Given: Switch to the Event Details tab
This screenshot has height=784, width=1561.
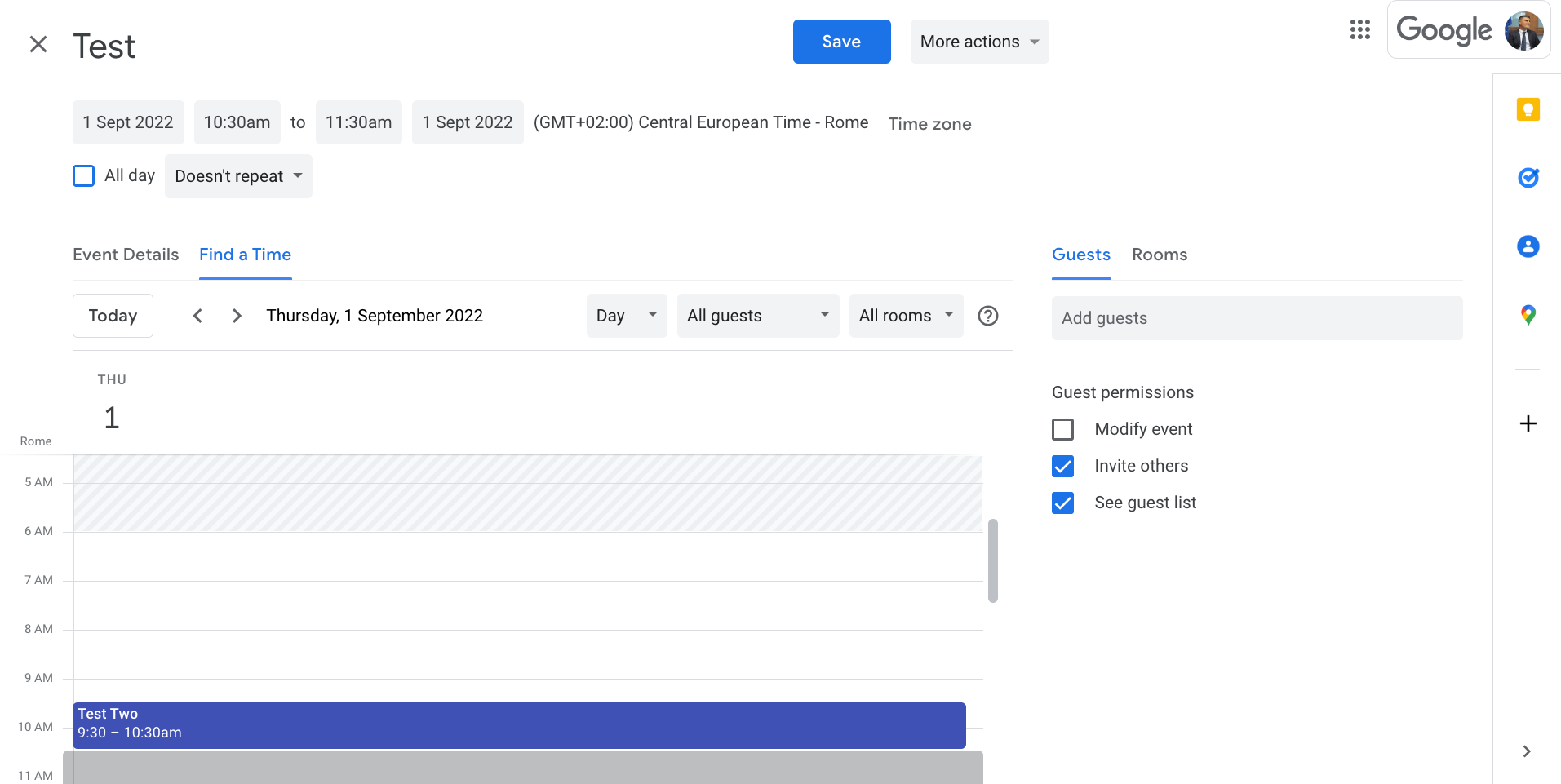Looking at the screenshot, I should coord(125,254).
